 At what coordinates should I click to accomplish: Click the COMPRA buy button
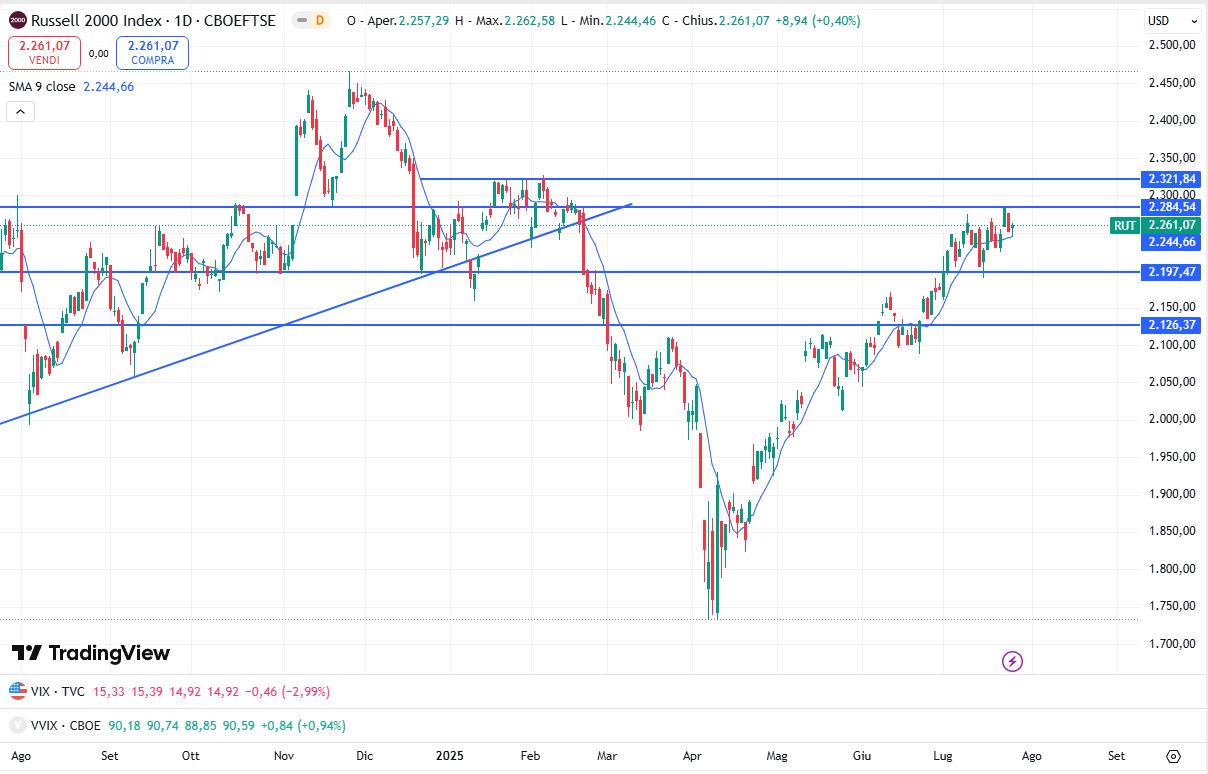(x=152, y=53)
